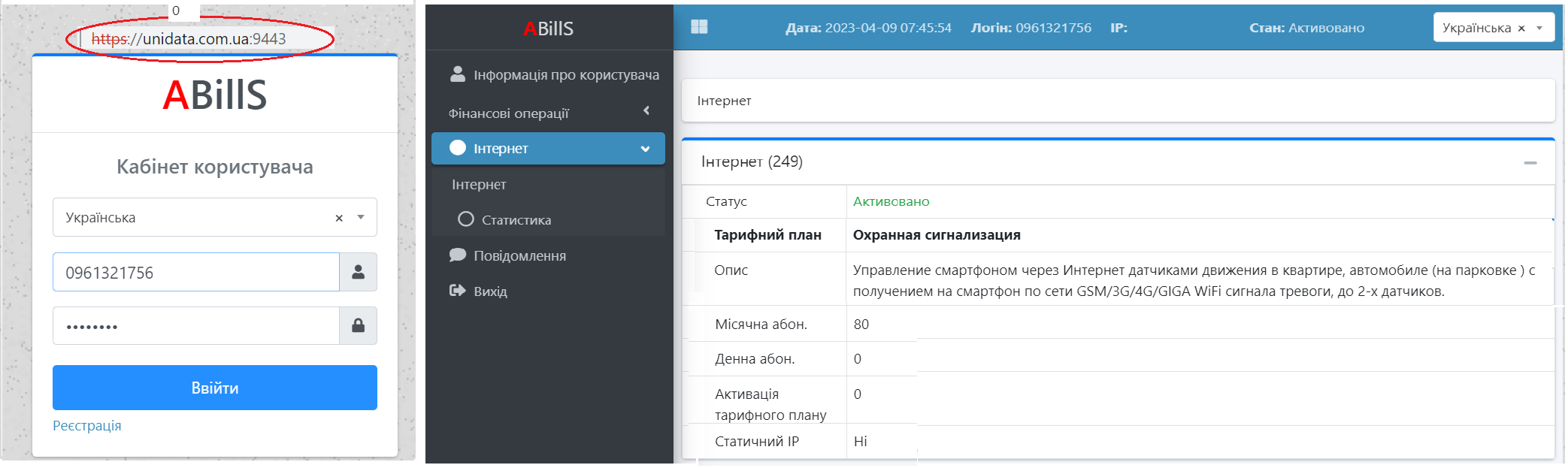Click Активація тарифного плану label
This screenshot has width=1568, height=468.
pos(770,404)
